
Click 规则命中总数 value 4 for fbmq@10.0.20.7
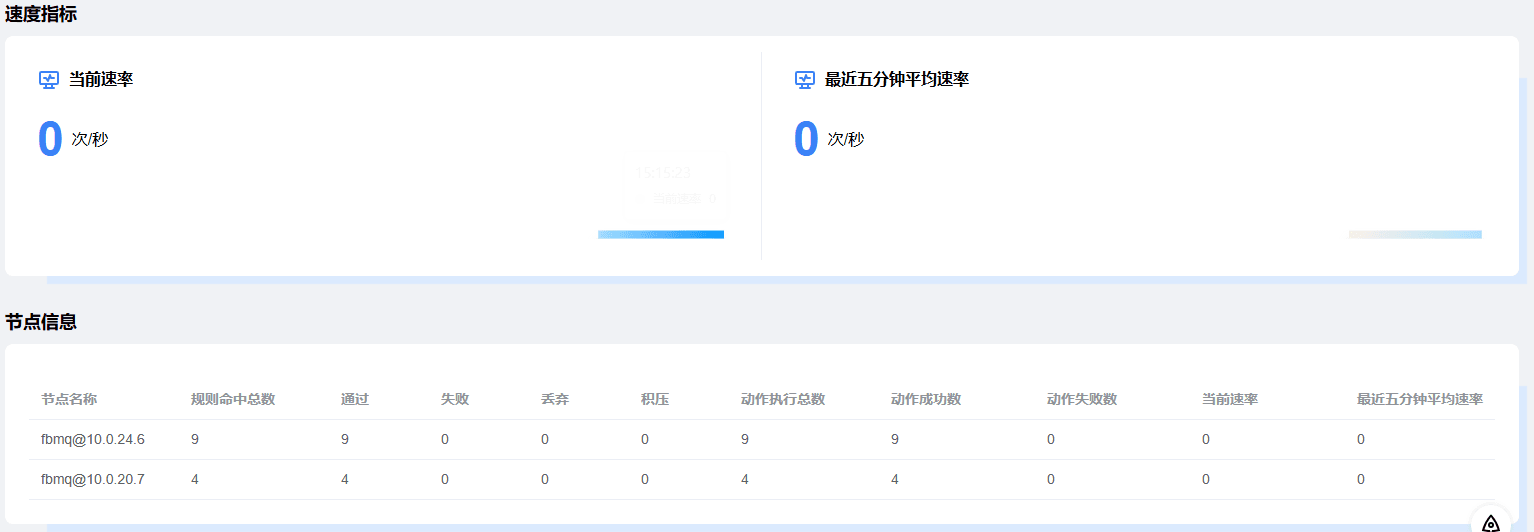click(195, 479)
